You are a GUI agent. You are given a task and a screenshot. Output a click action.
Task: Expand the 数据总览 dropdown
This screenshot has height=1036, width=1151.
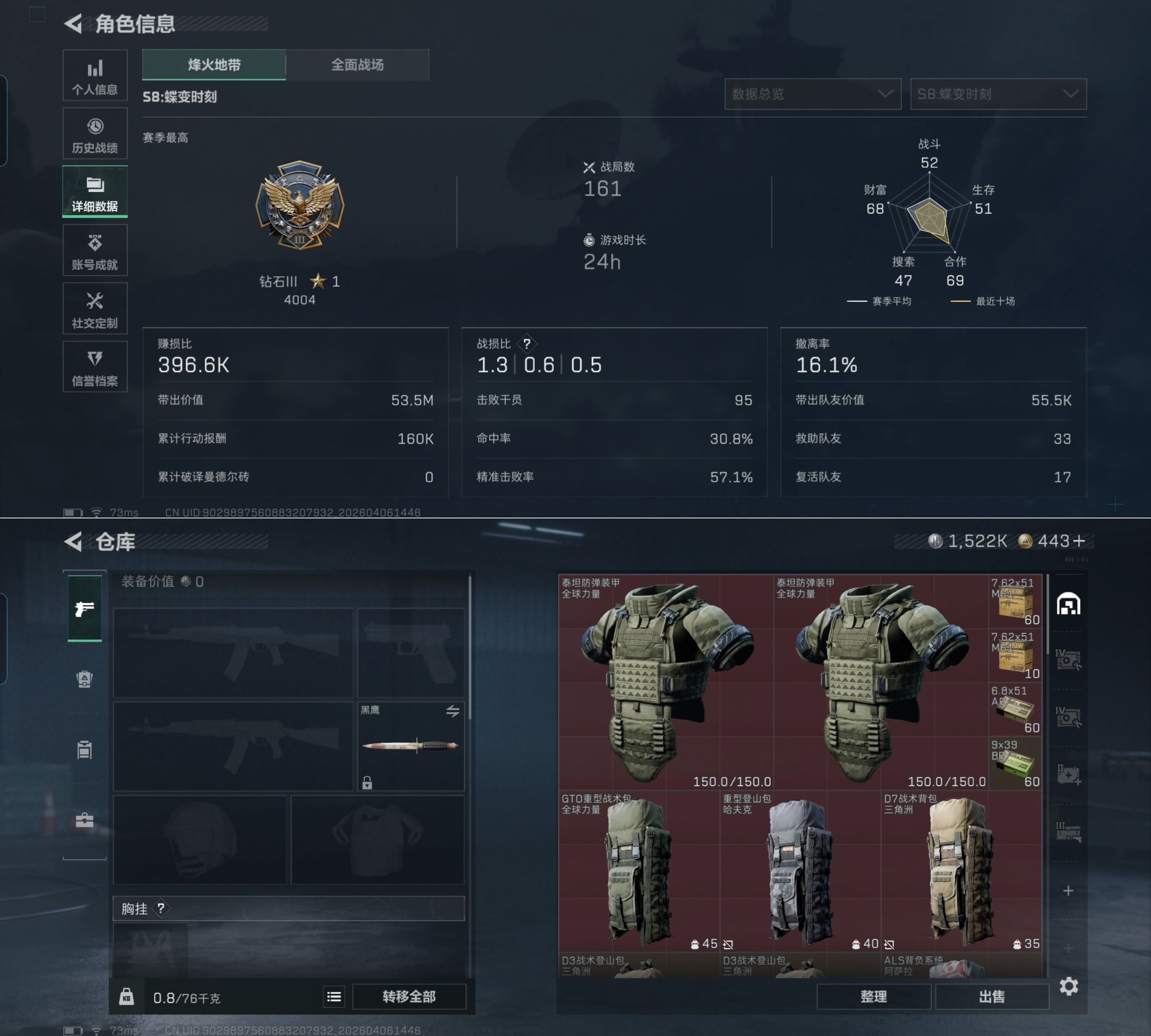pos(812,94)
